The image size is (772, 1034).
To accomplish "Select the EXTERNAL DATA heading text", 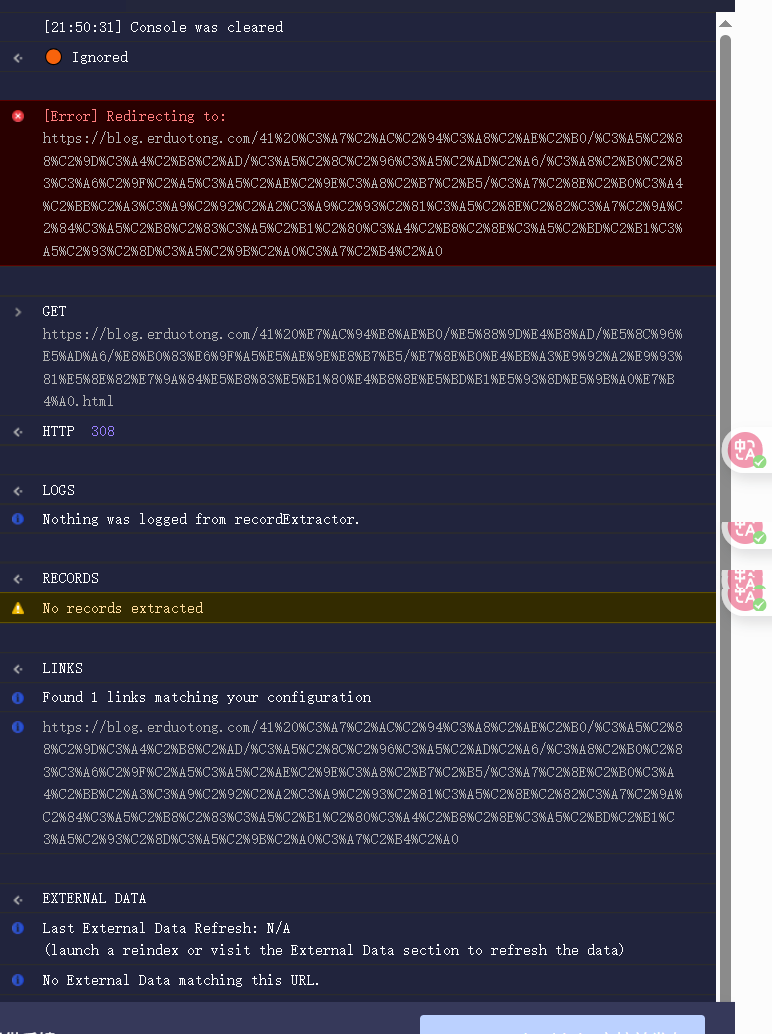I will click(94, 898).
